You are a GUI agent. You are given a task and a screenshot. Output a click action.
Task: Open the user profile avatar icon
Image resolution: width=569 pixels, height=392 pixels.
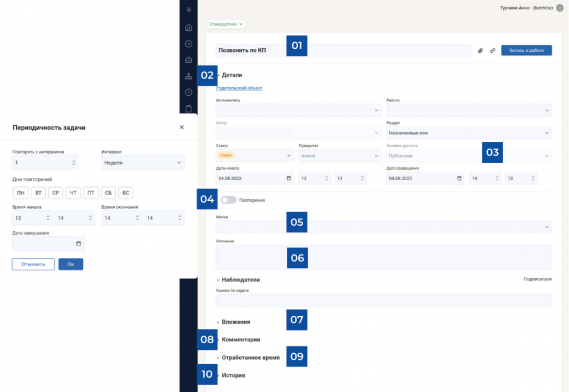[560, 8]
